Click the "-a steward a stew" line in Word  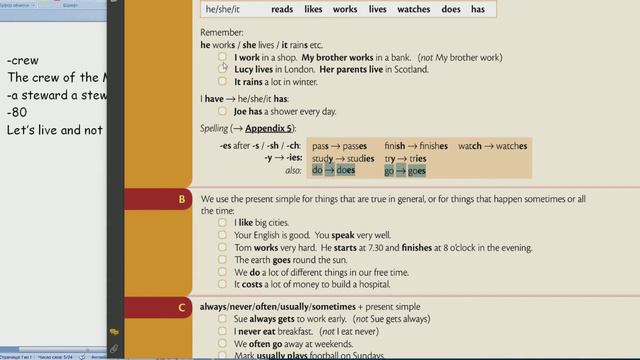(x=56, y=95)
